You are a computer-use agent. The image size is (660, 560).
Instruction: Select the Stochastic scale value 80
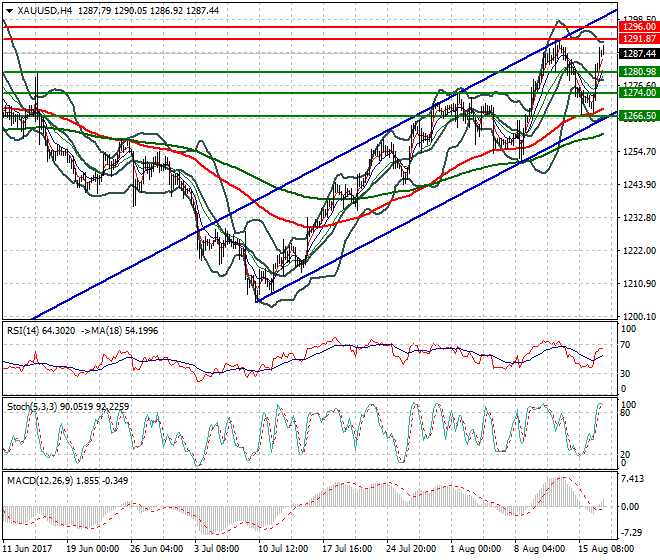pyautogui.click(x=625, y=413)
